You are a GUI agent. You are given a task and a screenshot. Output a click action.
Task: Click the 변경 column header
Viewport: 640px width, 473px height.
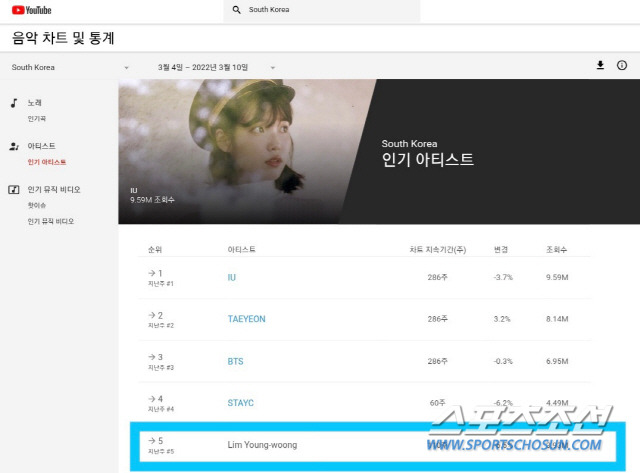(x=501, y=249)
